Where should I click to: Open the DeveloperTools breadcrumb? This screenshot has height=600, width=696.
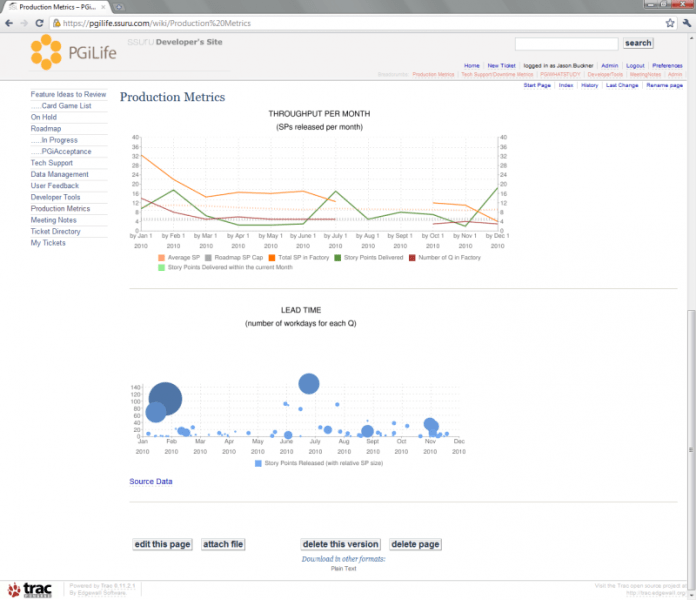(x=605, y=75)
